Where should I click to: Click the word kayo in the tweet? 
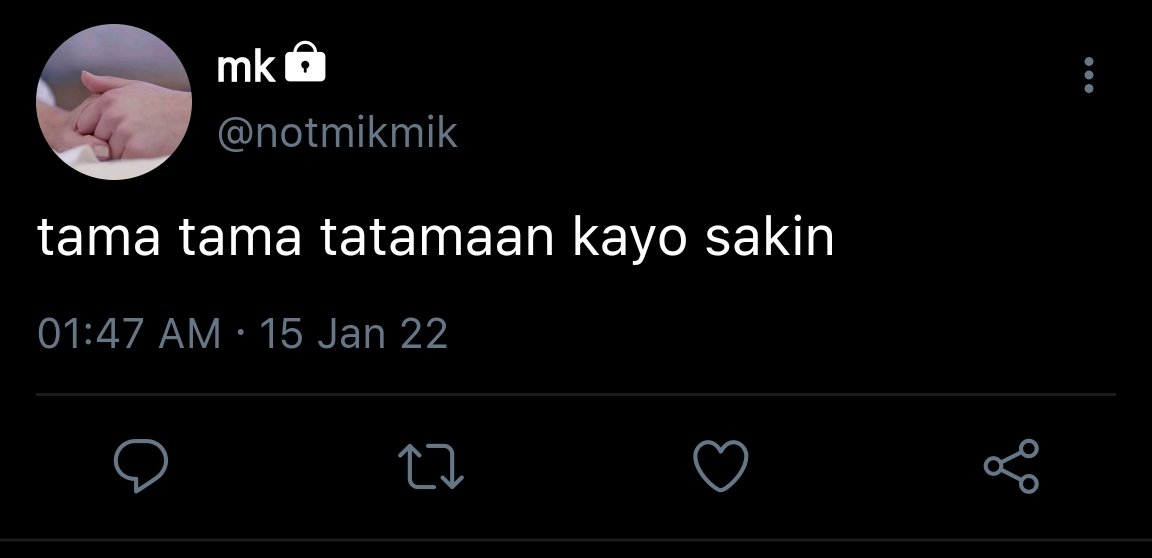pos(629,242)
